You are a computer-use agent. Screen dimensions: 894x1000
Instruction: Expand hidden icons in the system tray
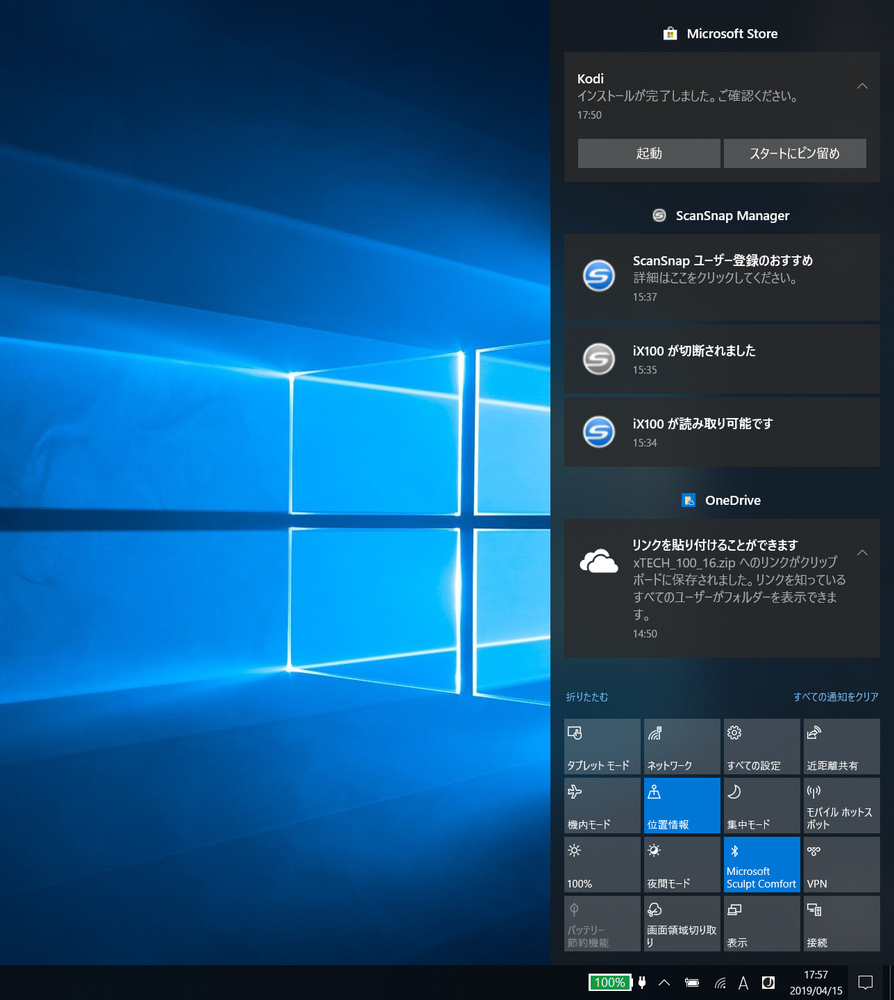tap(665, 983)
